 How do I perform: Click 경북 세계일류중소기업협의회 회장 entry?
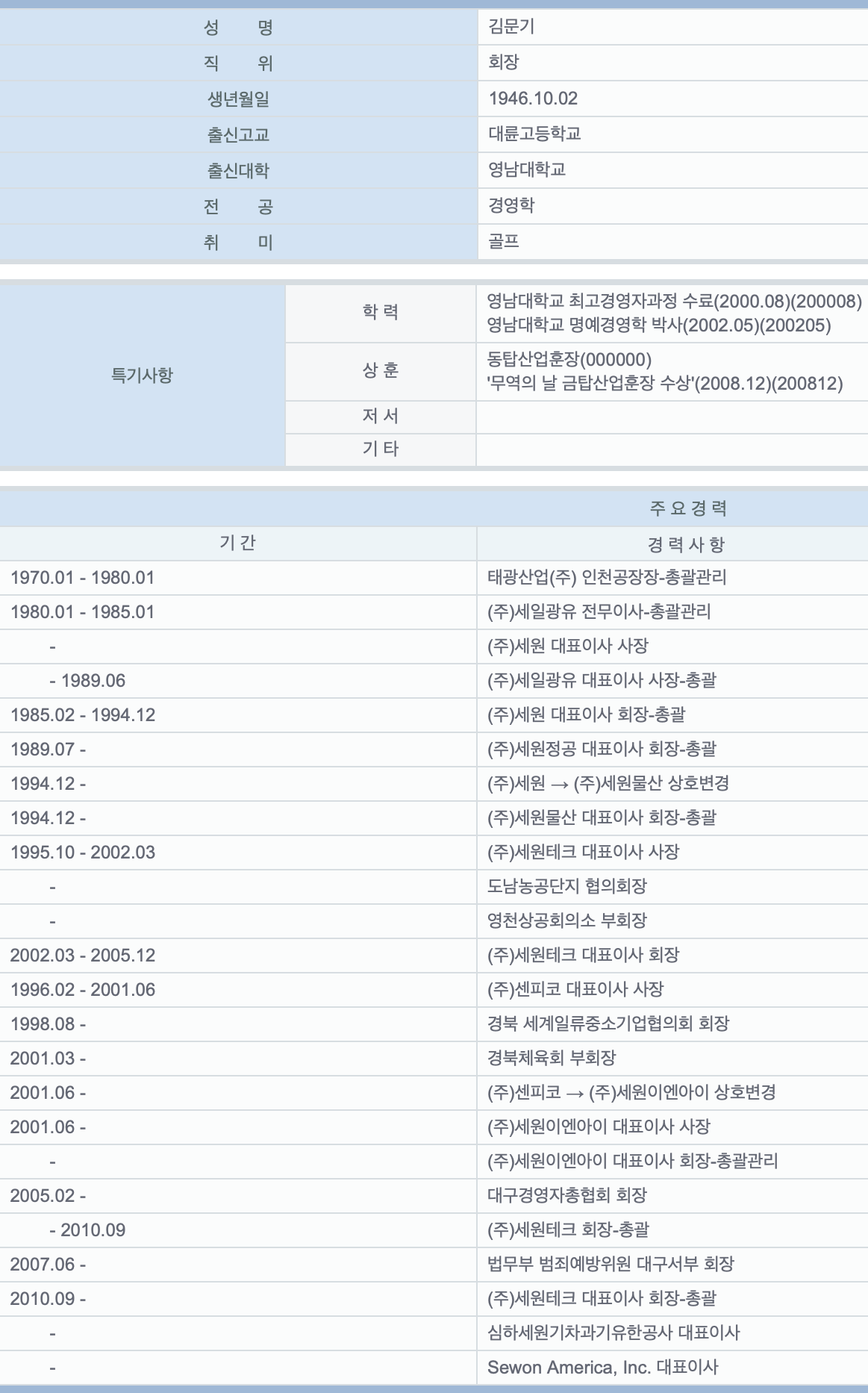[x=608, y=1023]
